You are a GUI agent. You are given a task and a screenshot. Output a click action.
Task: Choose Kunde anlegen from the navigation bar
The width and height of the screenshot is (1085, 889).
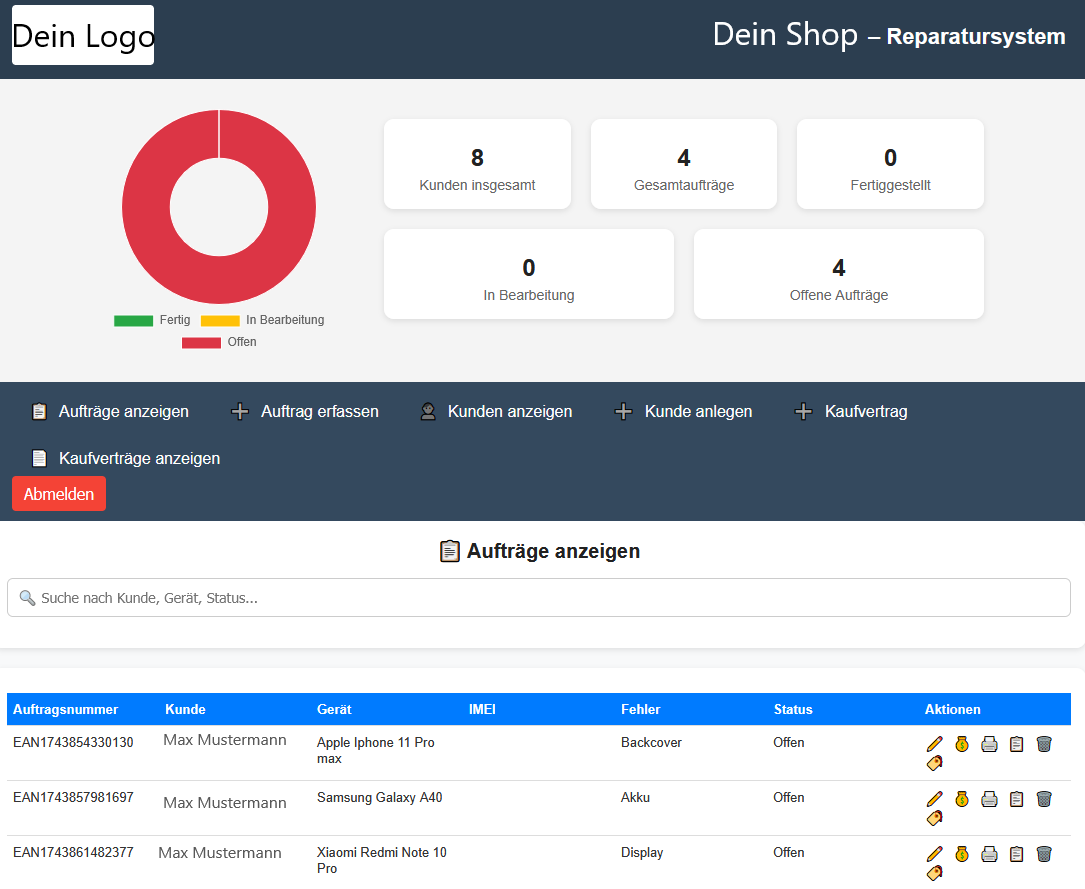pos(684,412)
